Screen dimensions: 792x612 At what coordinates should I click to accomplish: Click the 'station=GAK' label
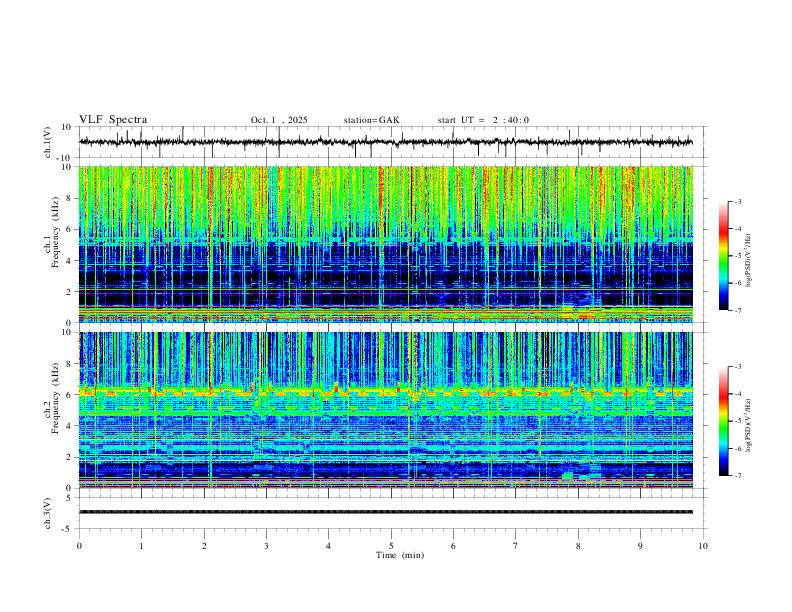[x=371, y=120]
